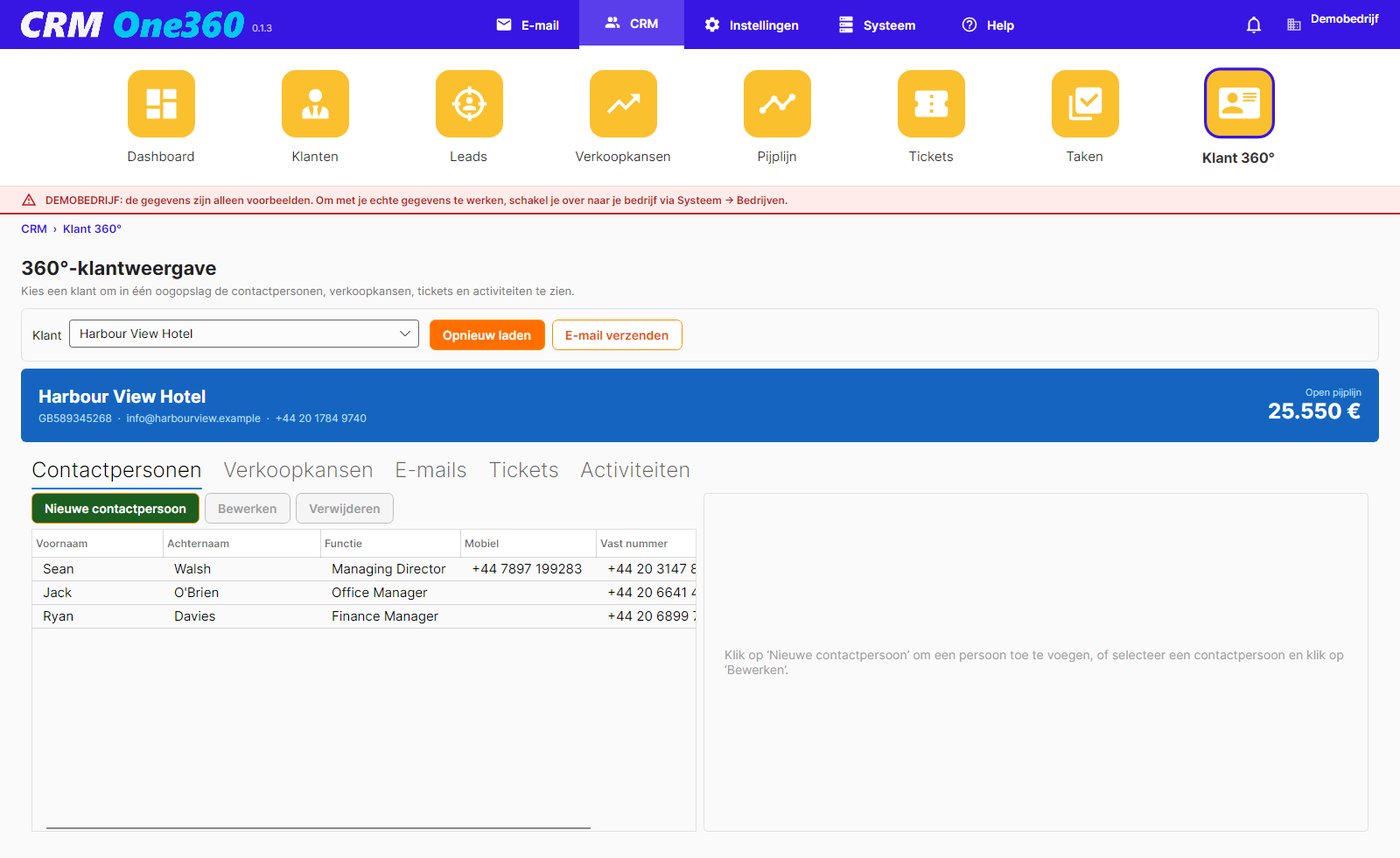Expand the Klant dropdown selector
This screenshot has width=1400, height=858.
(244, 334)
